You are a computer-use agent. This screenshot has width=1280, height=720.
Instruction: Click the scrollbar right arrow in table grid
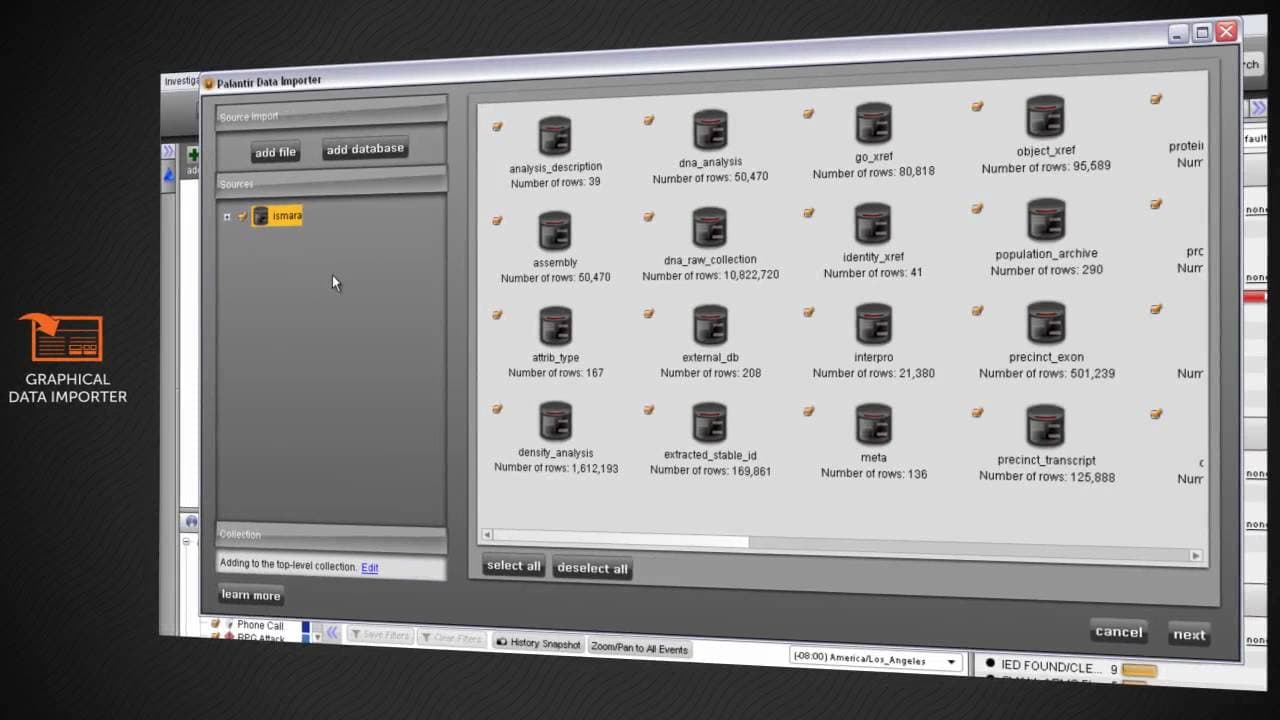tap(1195, 555)
